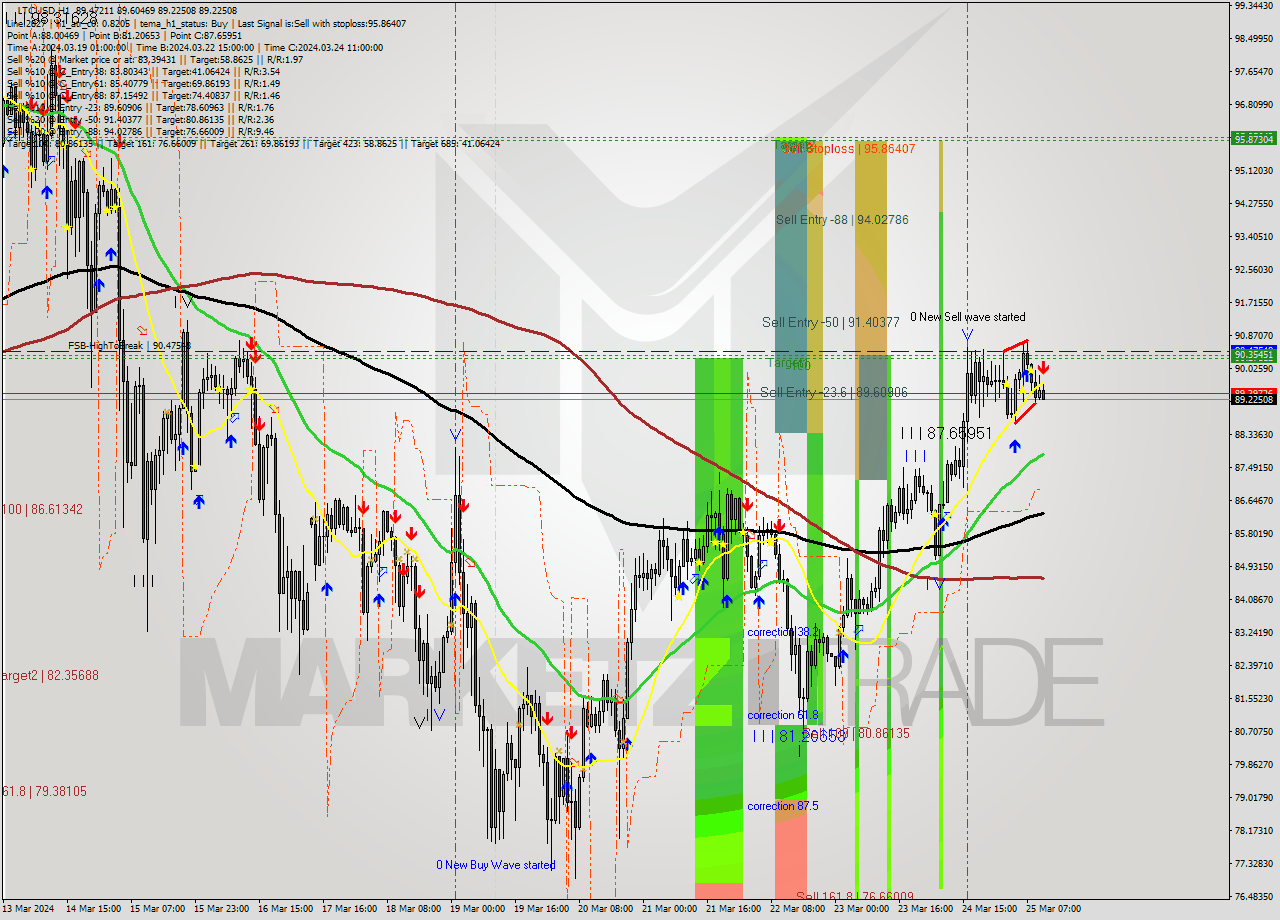
Task: Click the 'Target 689: 41.06424' text
Action: 455,144
